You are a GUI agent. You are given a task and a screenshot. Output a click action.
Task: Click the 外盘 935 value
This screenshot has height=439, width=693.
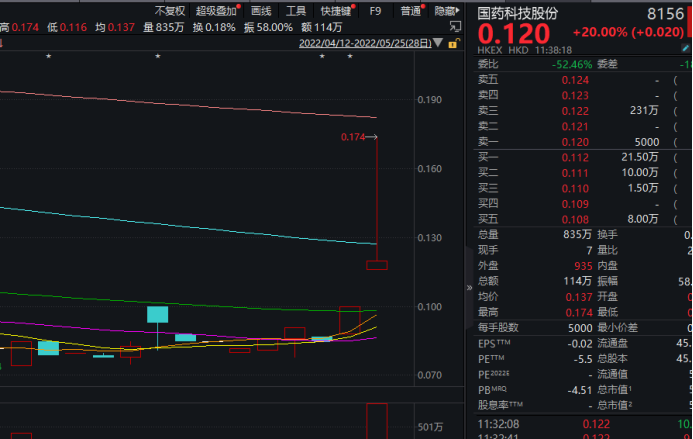click(583, 266)
